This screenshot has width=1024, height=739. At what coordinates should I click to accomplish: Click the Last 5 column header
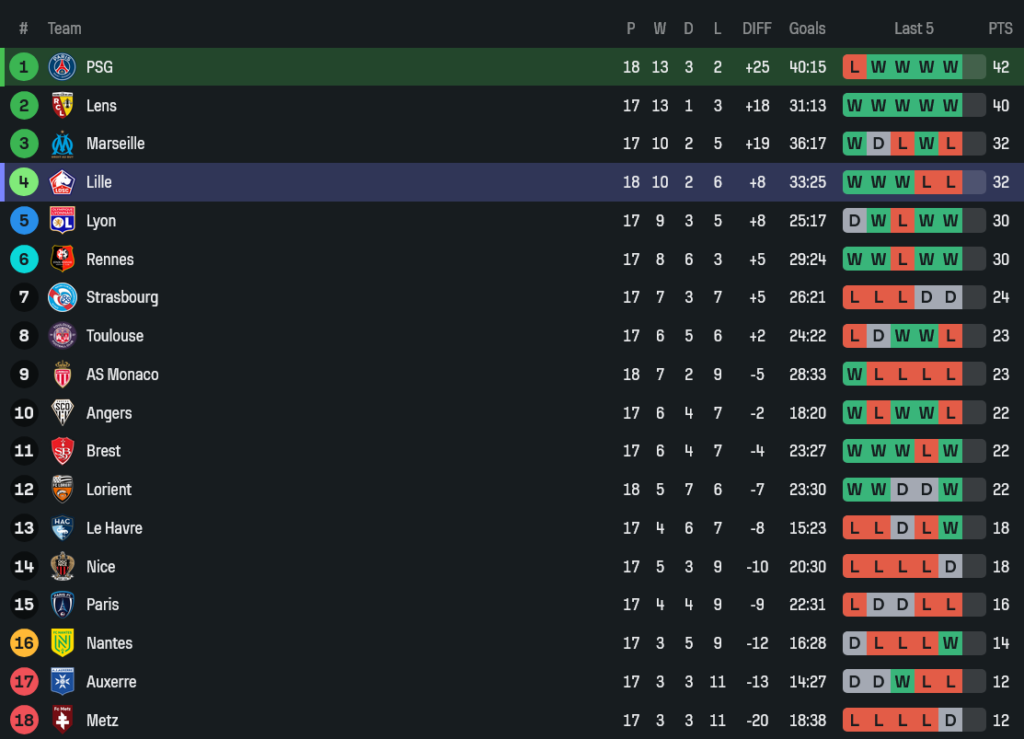[x=914, y=28]
